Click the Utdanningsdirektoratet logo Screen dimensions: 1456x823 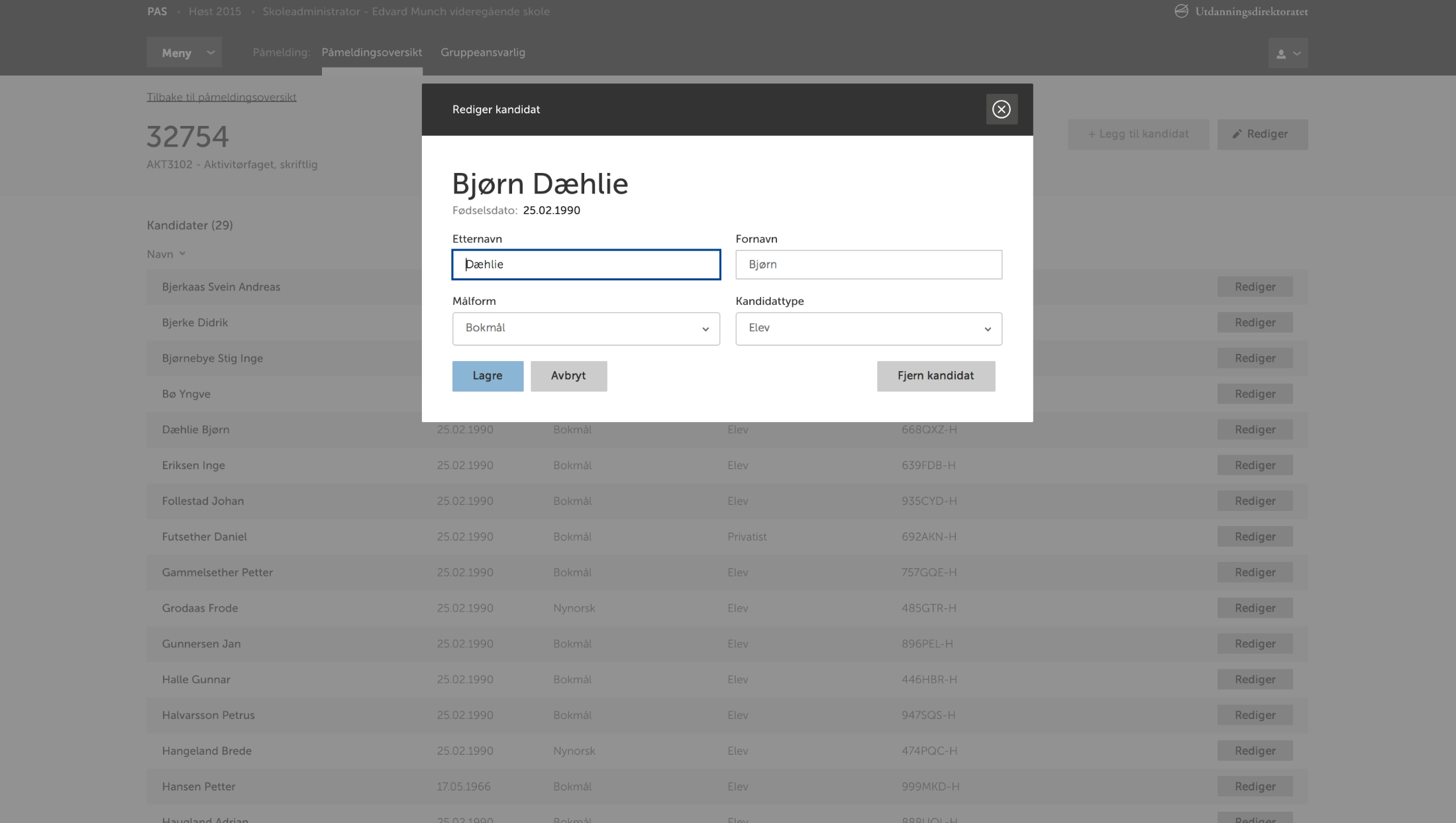(1241, 11)
